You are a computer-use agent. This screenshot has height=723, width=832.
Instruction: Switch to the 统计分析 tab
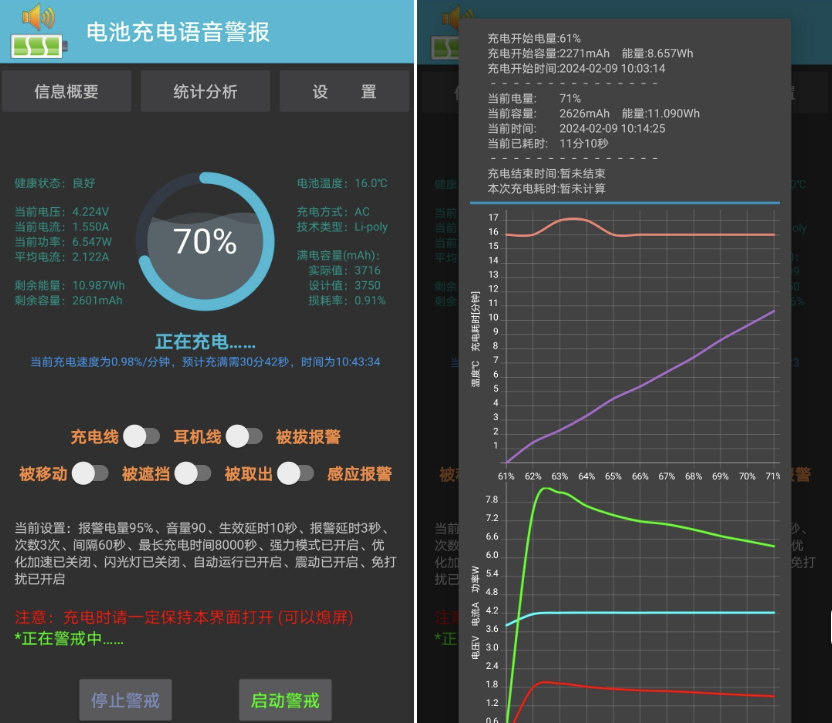(x=205, y=91)
